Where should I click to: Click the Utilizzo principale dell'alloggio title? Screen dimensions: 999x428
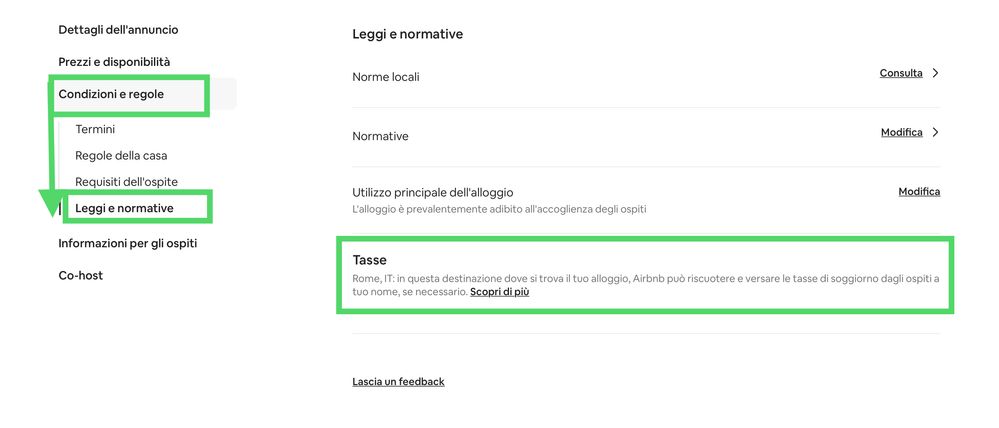coord(432,192)
